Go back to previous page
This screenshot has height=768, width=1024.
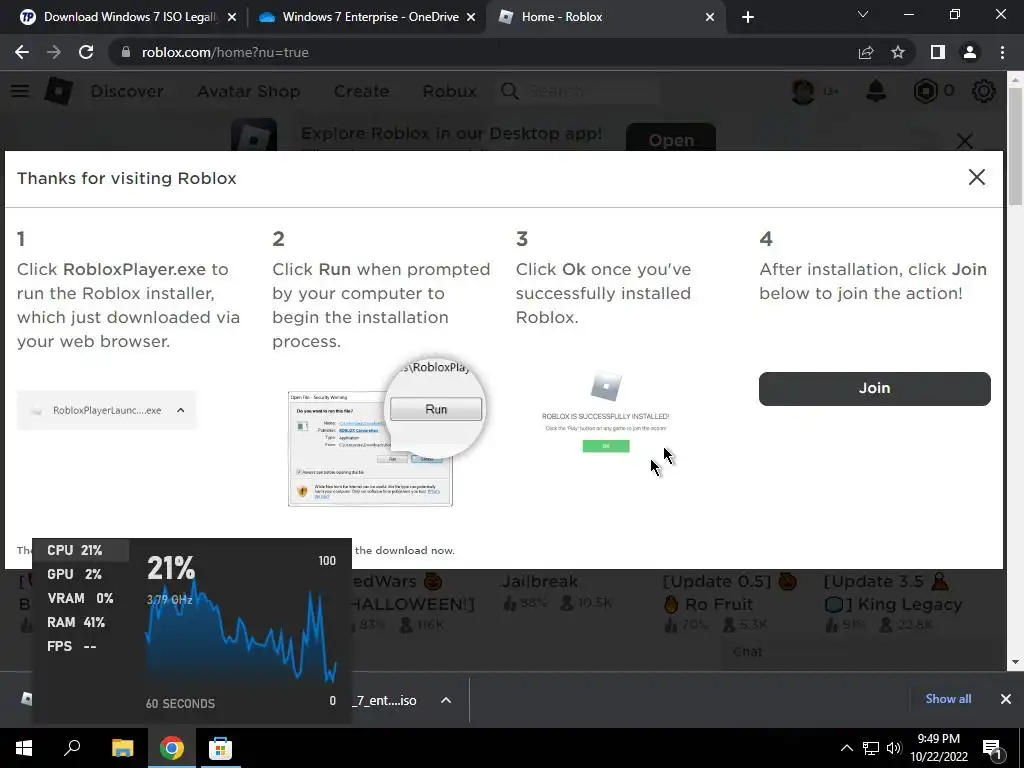[22, 52]
